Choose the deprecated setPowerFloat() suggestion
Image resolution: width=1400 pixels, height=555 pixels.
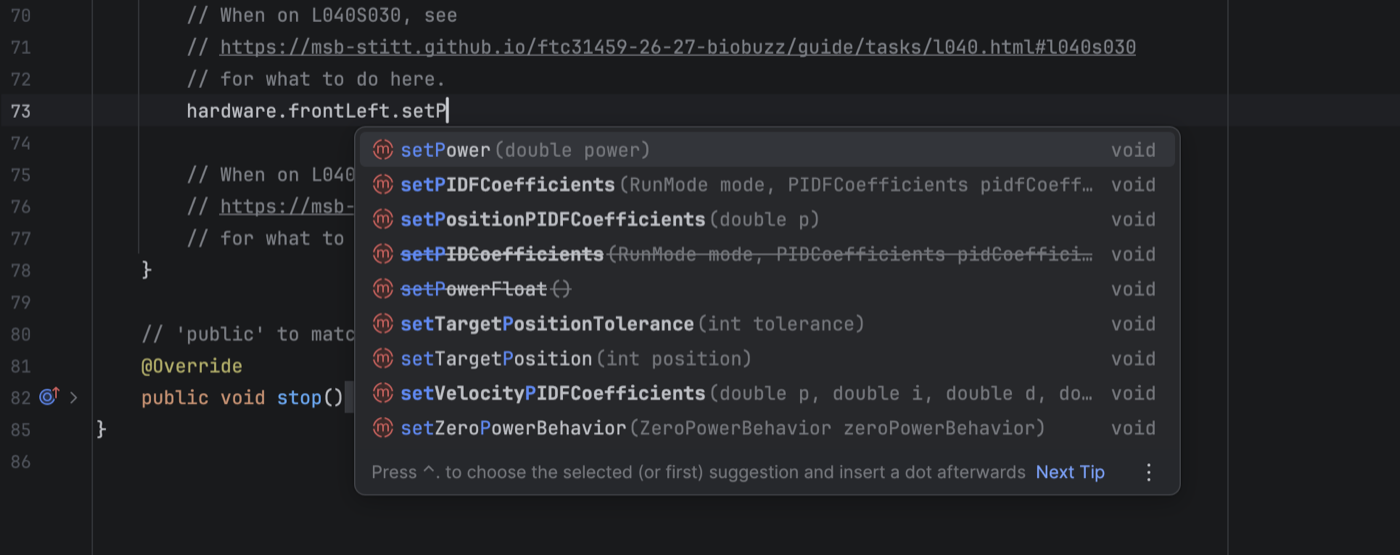(767, 289)
